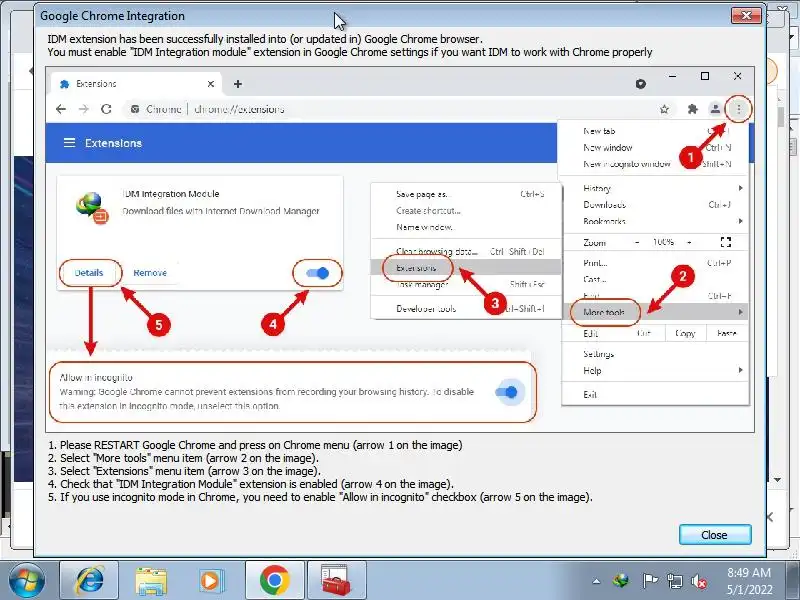
Task: Open the red toolbox app on taskbar
Action: (x=336, y=581)
